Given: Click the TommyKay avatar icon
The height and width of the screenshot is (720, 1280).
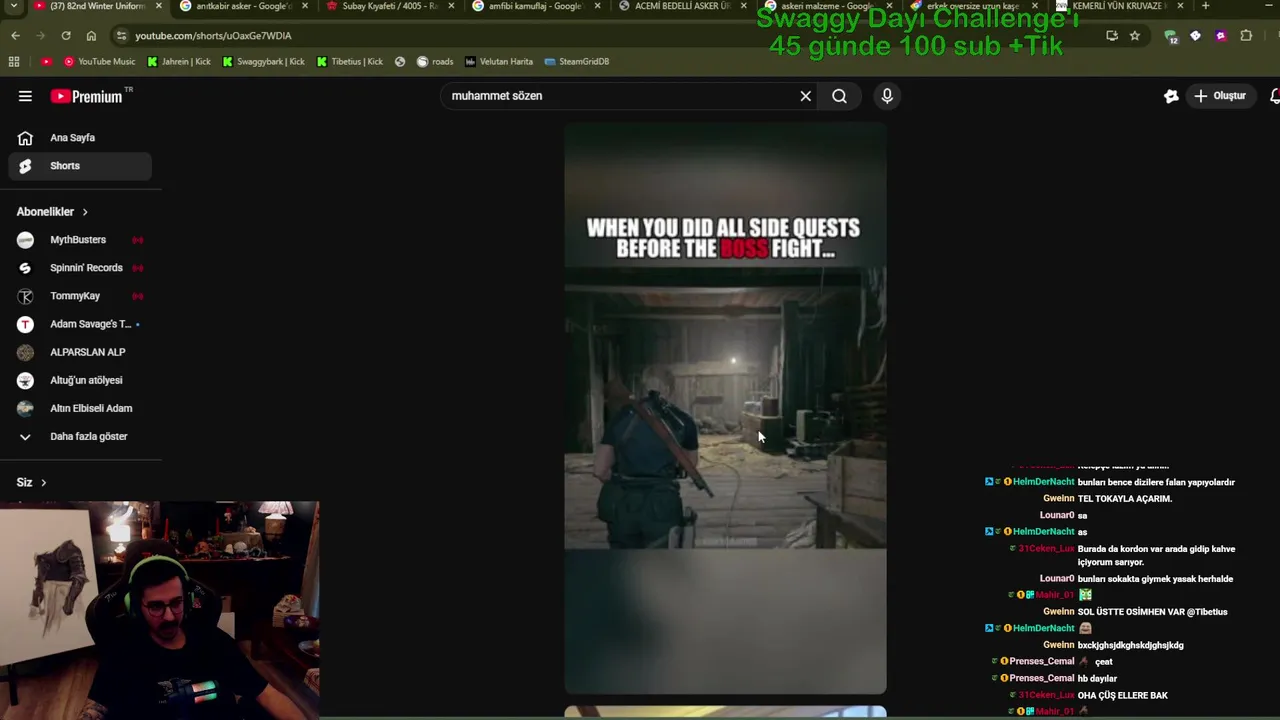Looking at the screenshot, I should click(x=26, y=296).
